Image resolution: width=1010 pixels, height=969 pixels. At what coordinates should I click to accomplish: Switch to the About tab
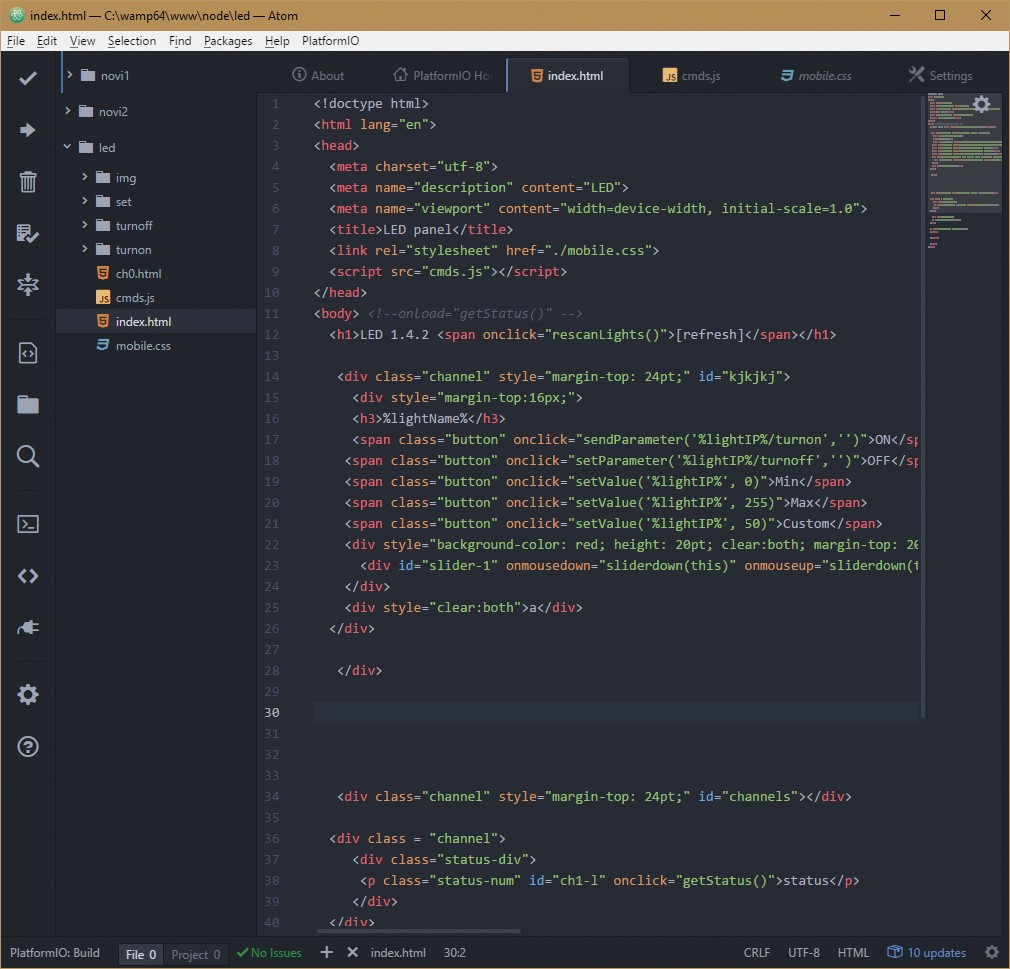click(x=319, y=75)
